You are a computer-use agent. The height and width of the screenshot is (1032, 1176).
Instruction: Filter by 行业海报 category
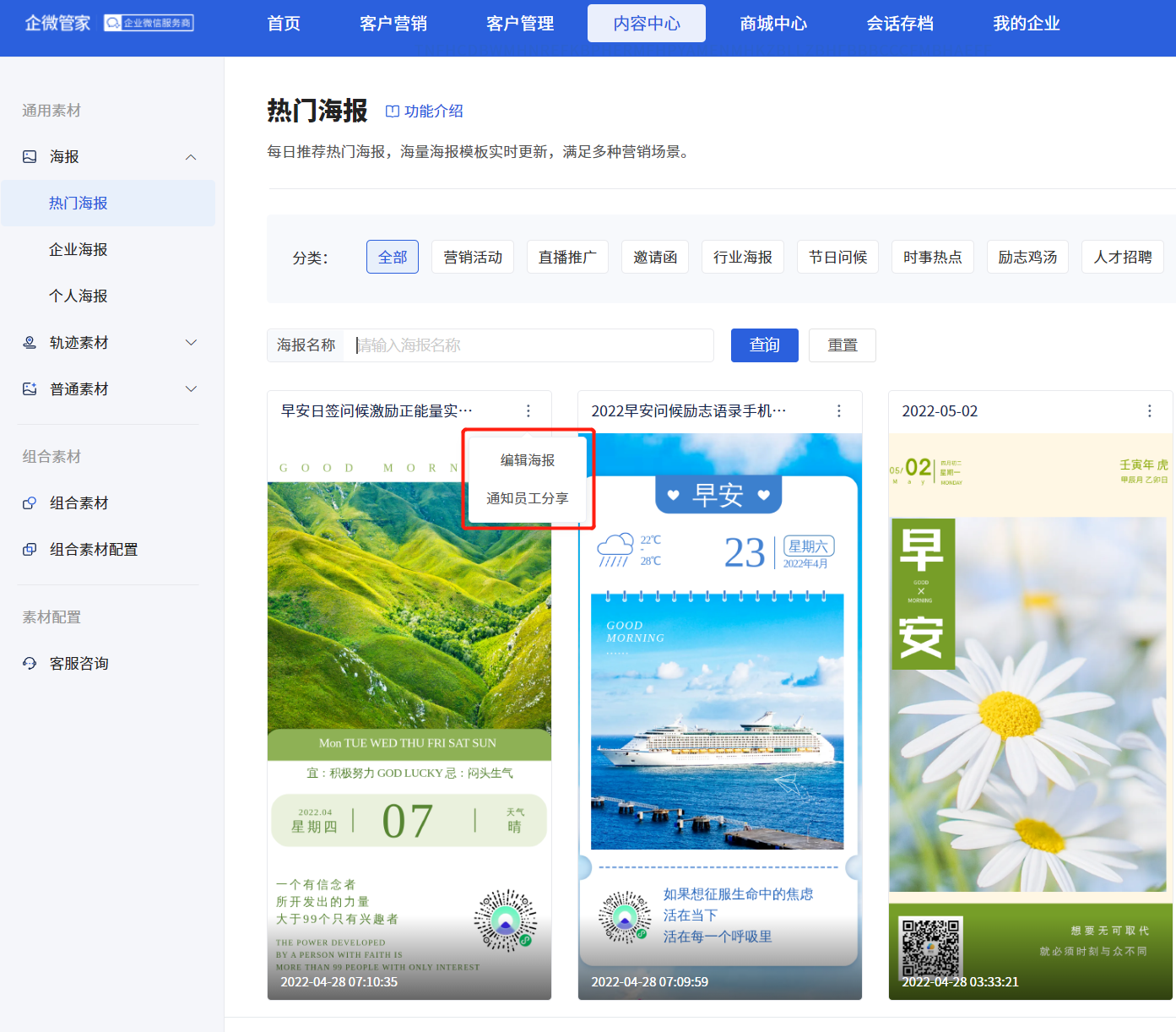point(743,257)
